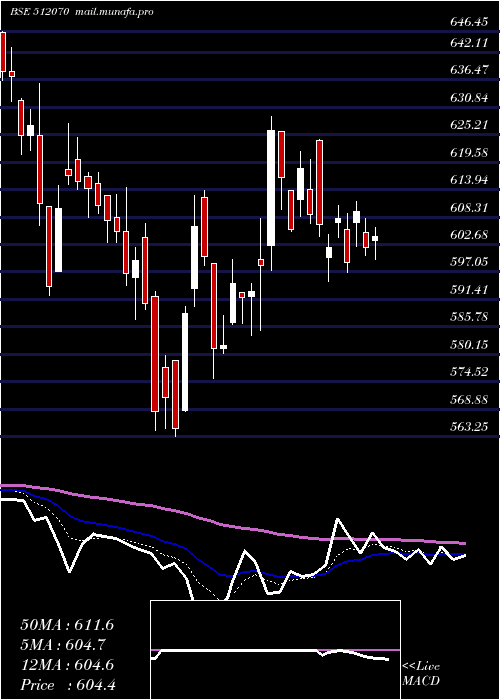The image size is (500, 700).
Task: Click the 585.78 price axis label
Action: coord(468,317)
